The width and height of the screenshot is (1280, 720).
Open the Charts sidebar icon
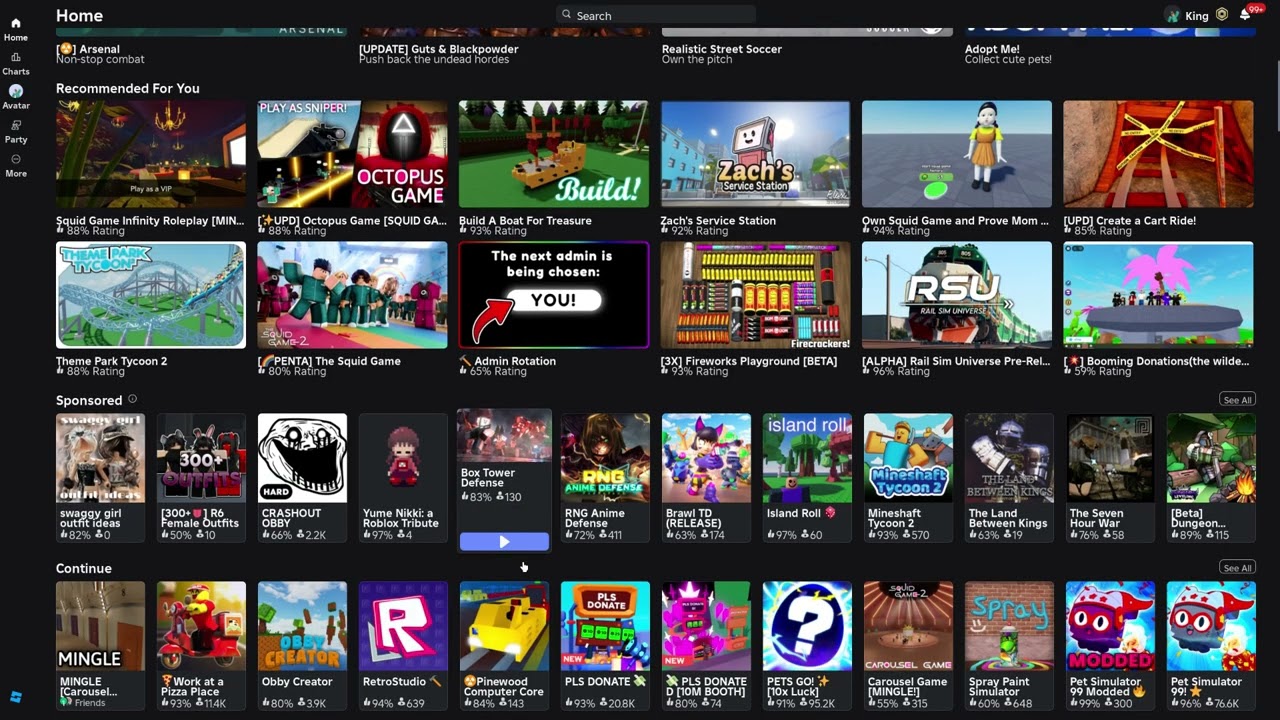tap(15, 57)
